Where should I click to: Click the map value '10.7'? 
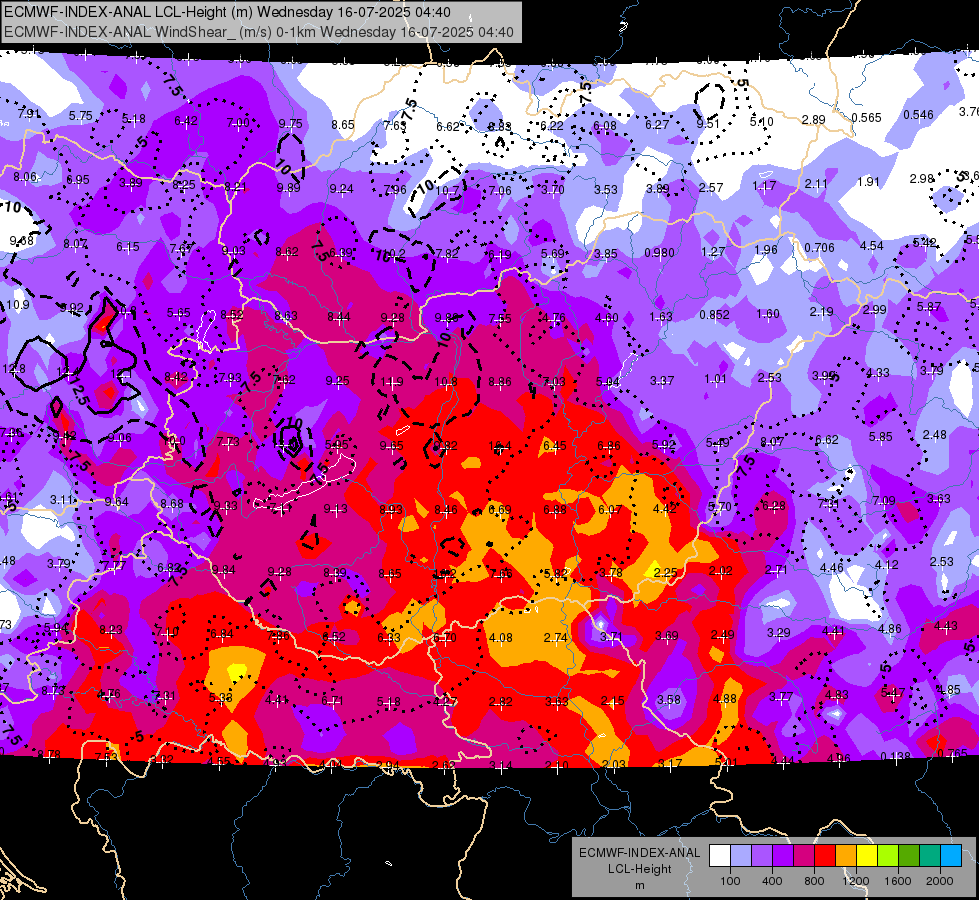click(447, 190)
